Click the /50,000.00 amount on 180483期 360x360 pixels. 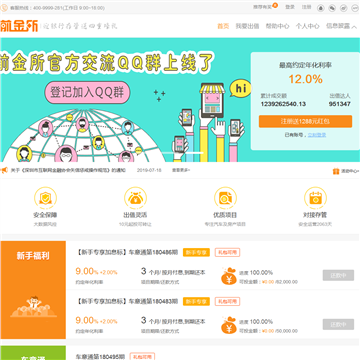(286, 331)
